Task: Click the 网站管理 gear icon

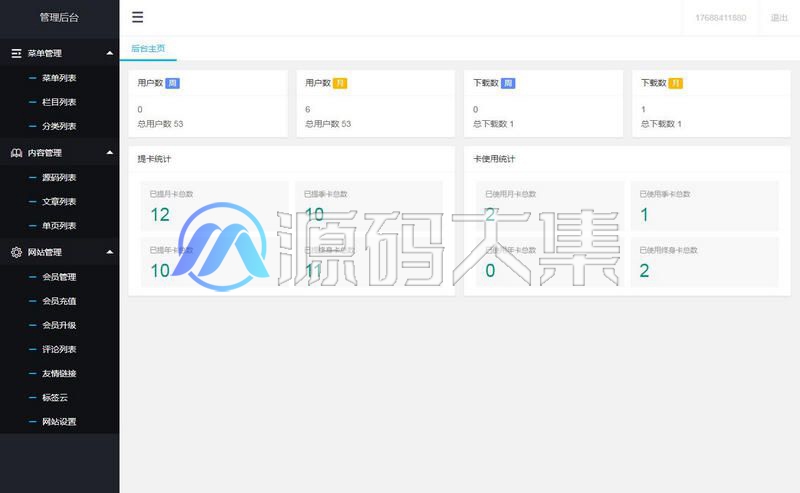Action: 16,252
